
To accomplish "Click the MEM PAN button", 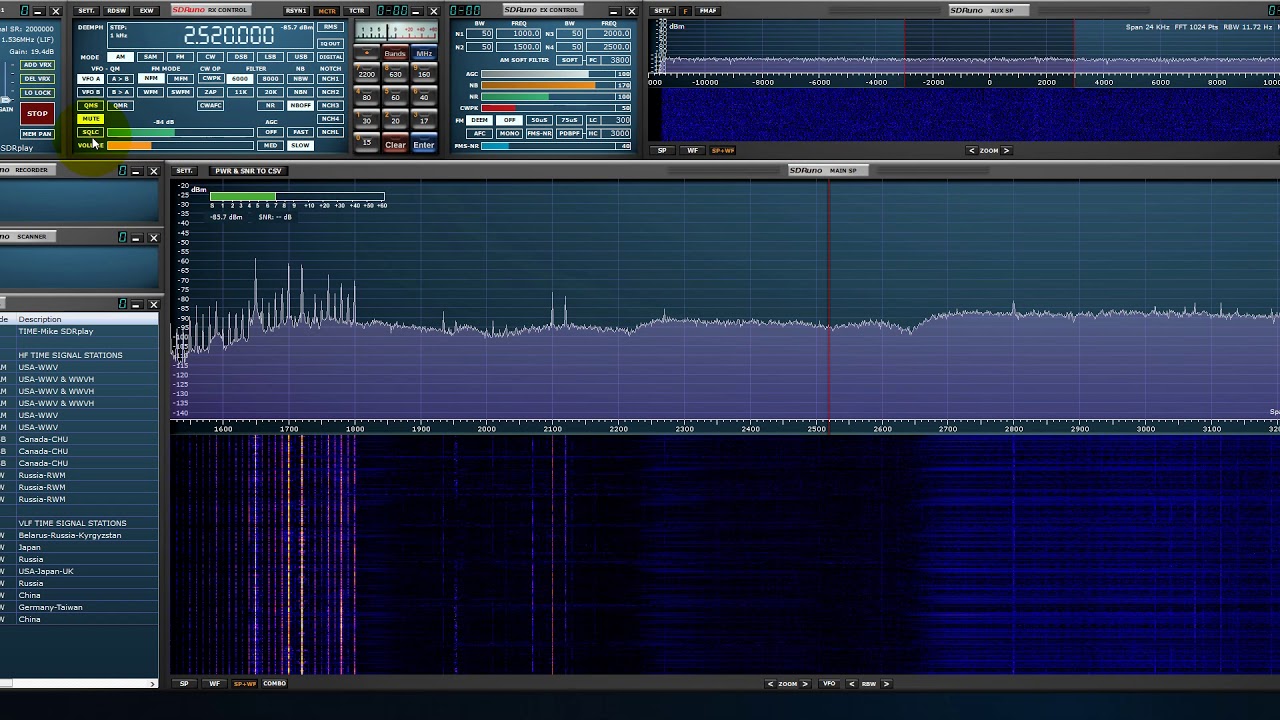I will tap(37, 134).
